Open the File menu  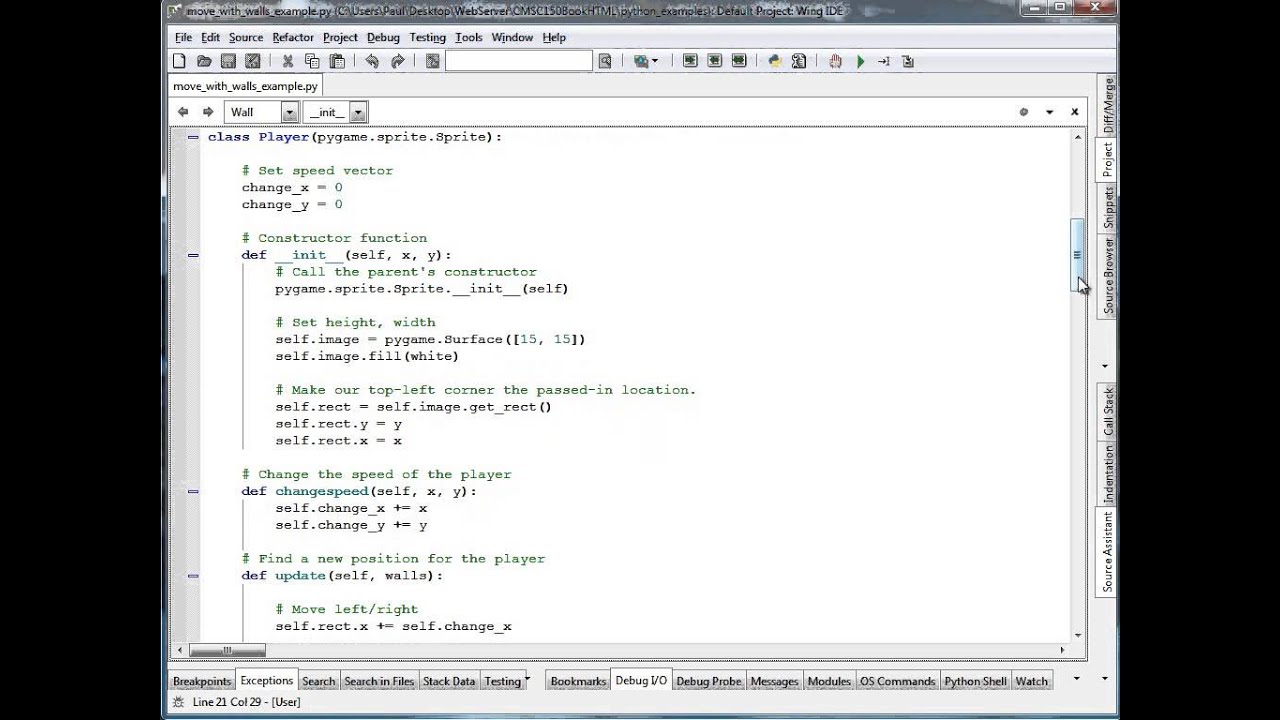click(x=184, y=37)
